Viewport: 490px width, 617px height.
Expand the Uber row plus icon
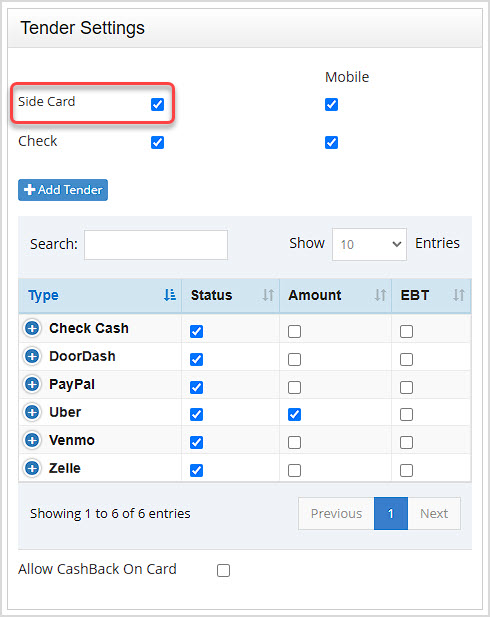point(32,412)
